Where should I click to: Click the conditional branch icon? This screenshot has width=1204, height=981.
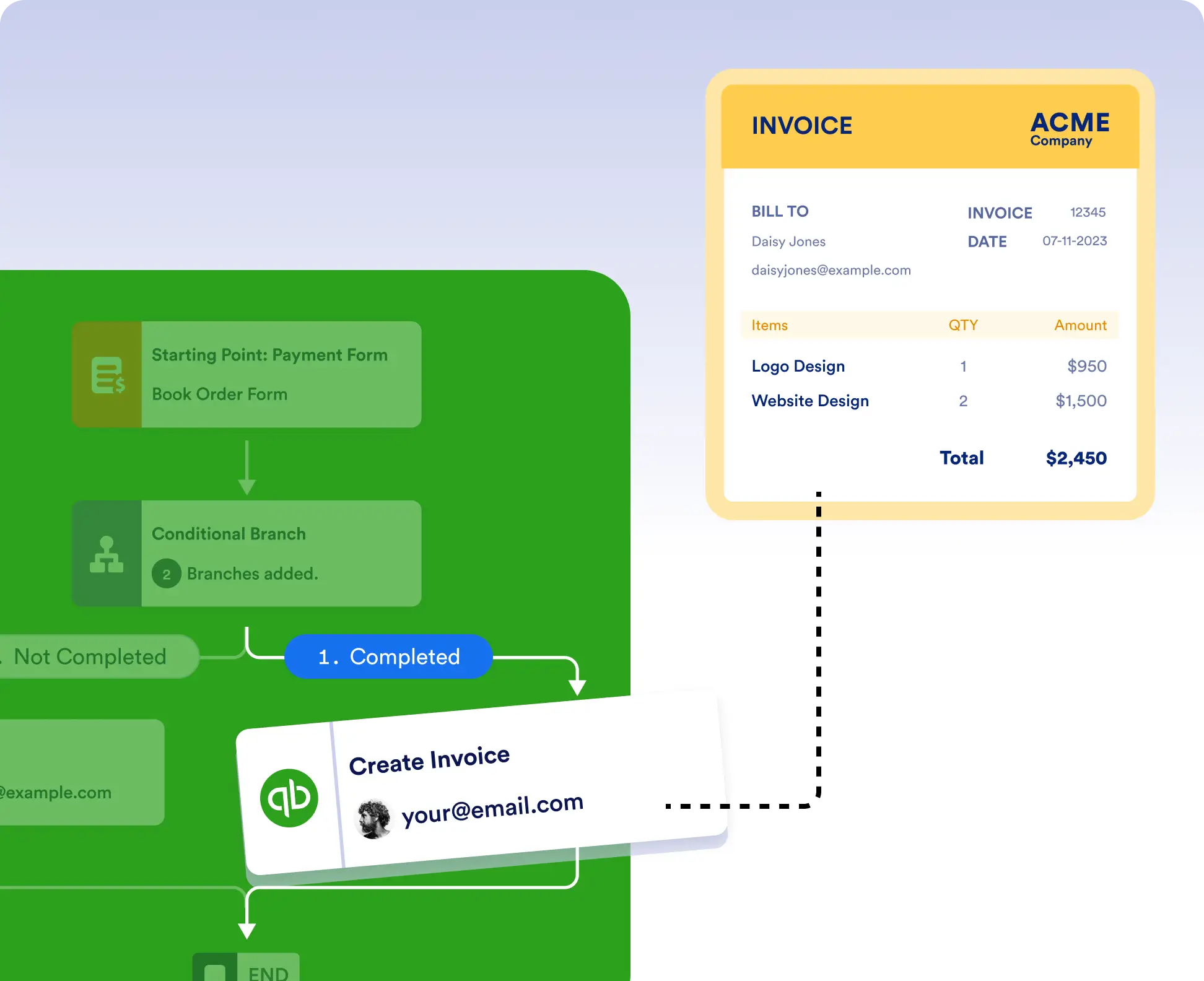pyautogui.click(x=107, y=554)
